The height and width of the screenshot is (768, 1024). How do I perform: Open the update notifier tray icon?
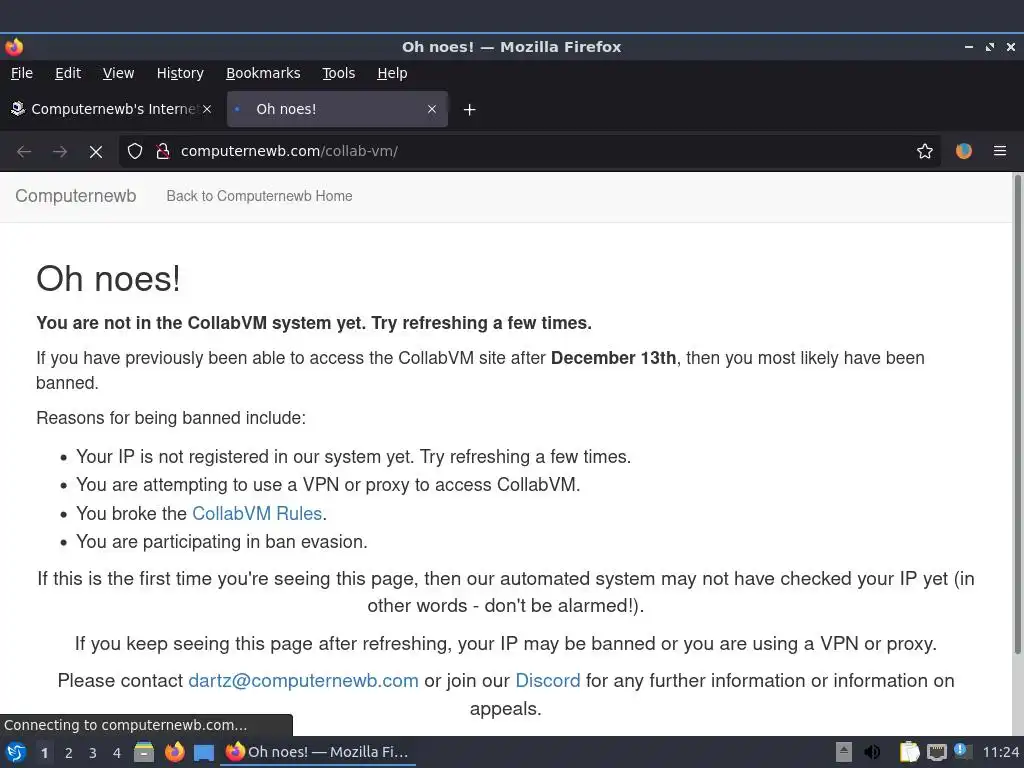[961, 751]
